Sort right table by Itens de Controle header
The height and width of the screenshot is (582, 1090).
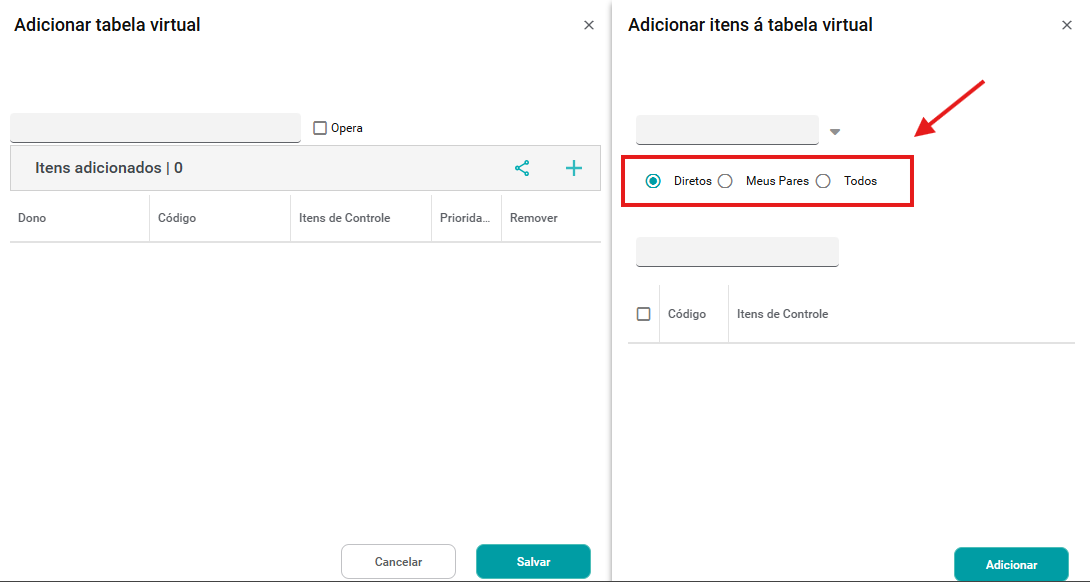[782, 314]
